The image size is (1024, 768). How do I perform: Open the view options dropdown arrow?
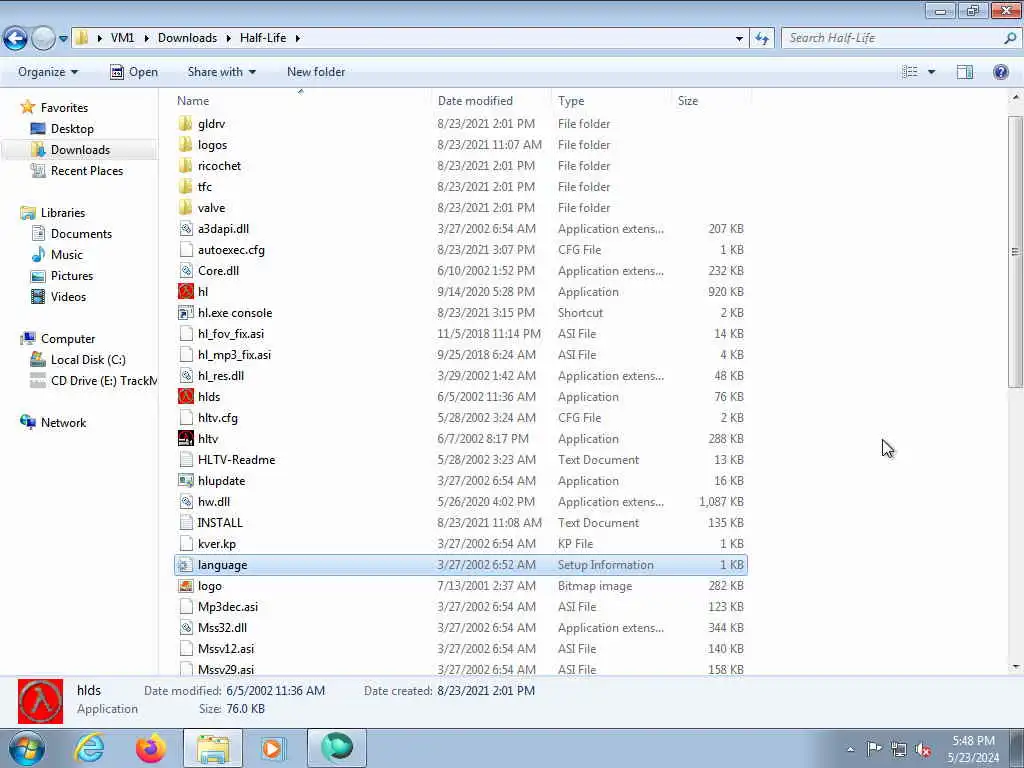click(x=931, y=72)
